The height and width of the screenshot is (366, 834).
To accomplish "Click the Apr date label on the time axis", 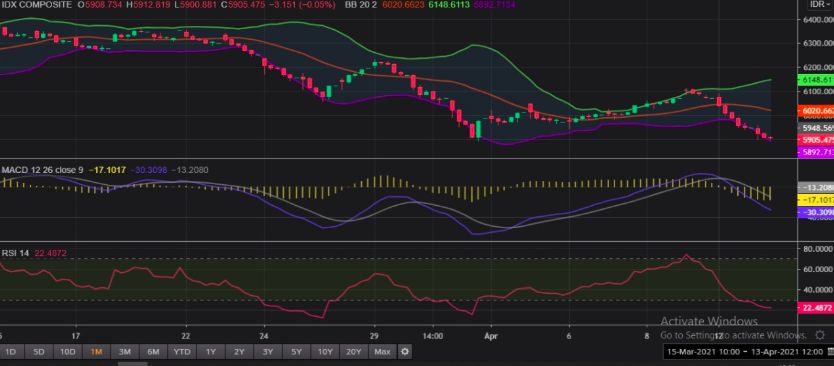I will 491,336.
